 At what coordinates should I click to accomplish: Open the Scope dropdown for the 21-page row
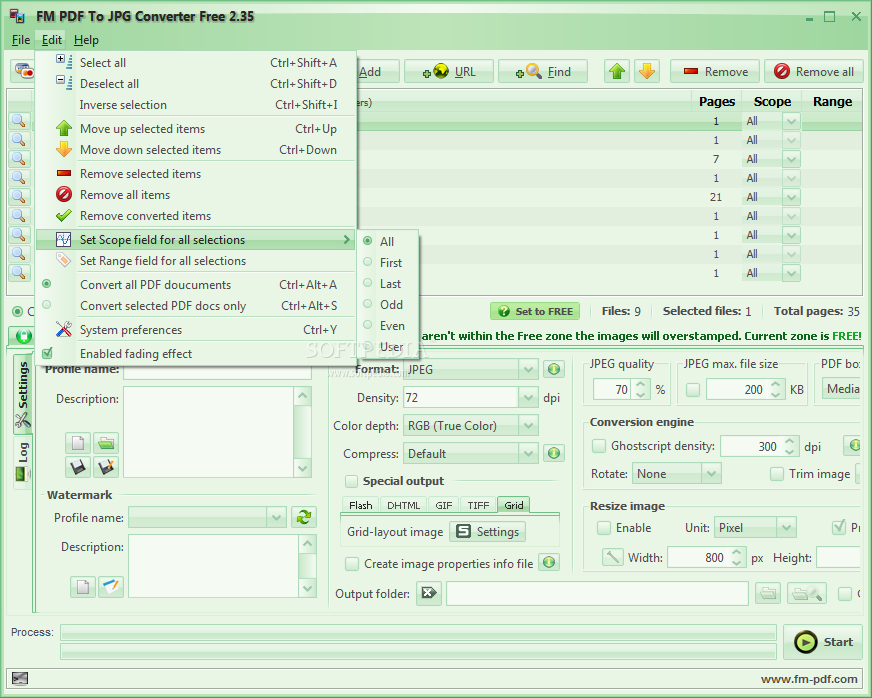pos(791,197)
